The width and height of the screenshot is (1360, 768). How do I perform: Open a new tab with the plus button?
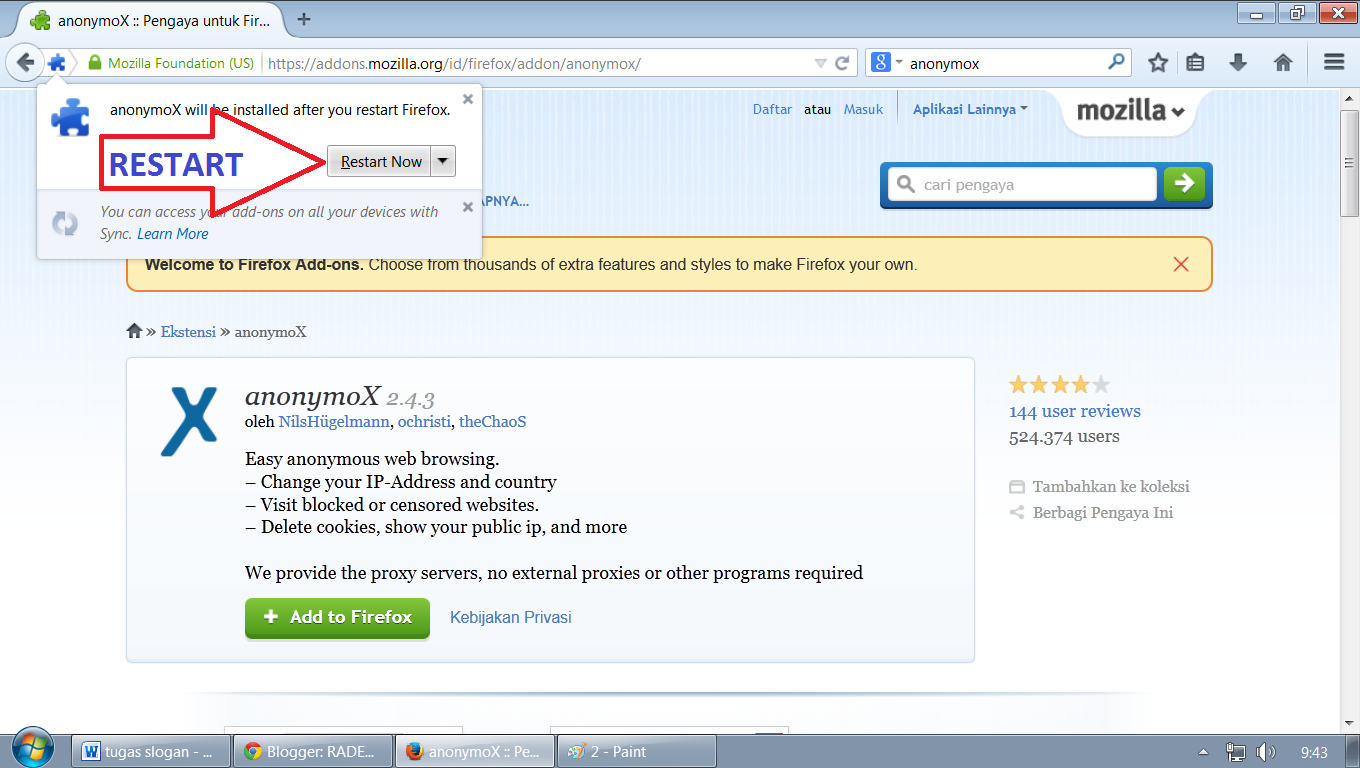[x=304, y=19]
